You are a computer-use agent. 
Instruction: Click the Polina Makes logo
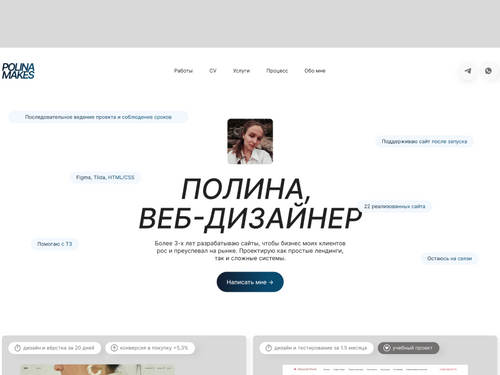[x=18, y=71]
